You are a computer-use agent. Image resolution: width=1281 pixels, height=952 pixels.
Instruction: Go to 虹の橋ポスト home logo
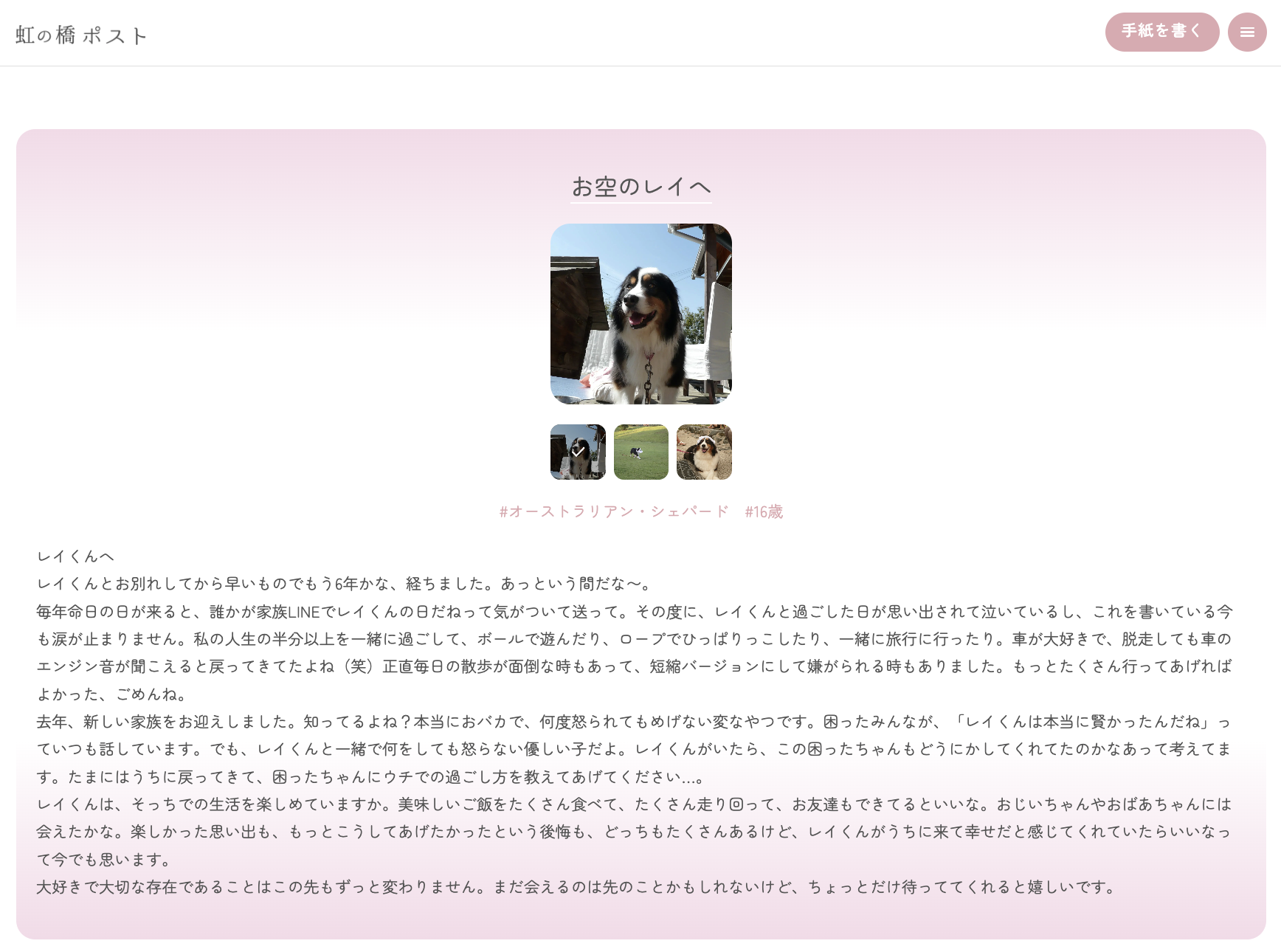(81, 35)
